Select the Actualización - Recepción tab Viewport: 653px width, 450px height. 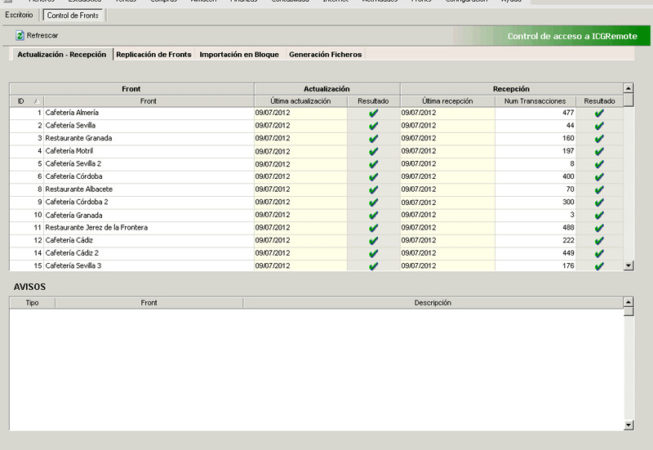coord(62,55)
